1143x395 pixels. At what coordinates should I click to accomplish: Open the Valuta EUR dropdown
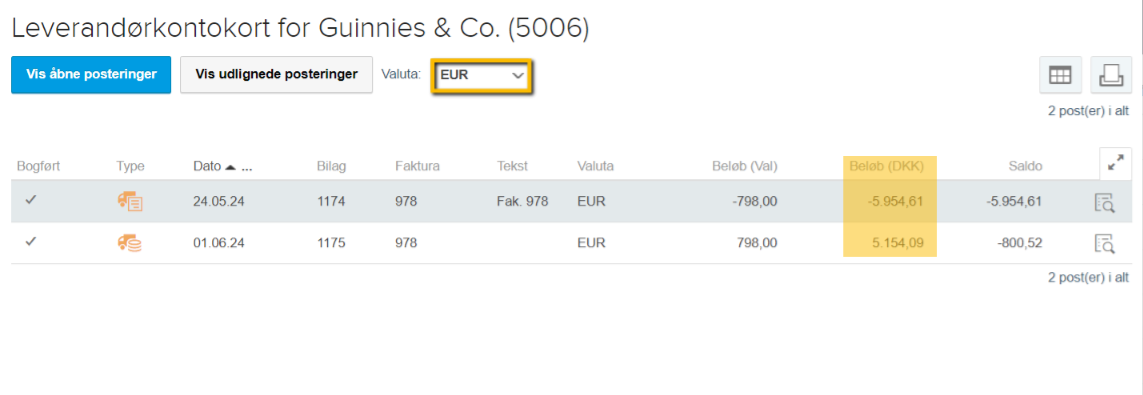[x=482, y=75]
